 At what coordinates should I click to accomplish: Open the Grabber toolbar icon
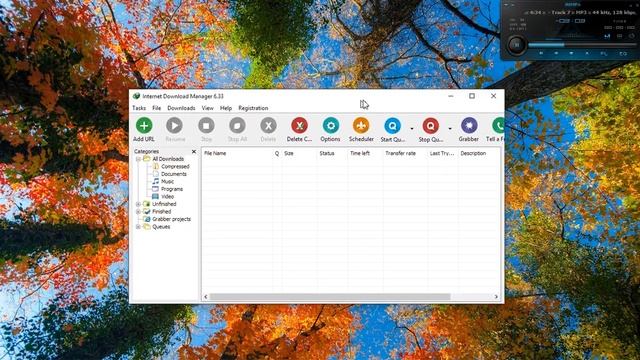pos(469,126)
